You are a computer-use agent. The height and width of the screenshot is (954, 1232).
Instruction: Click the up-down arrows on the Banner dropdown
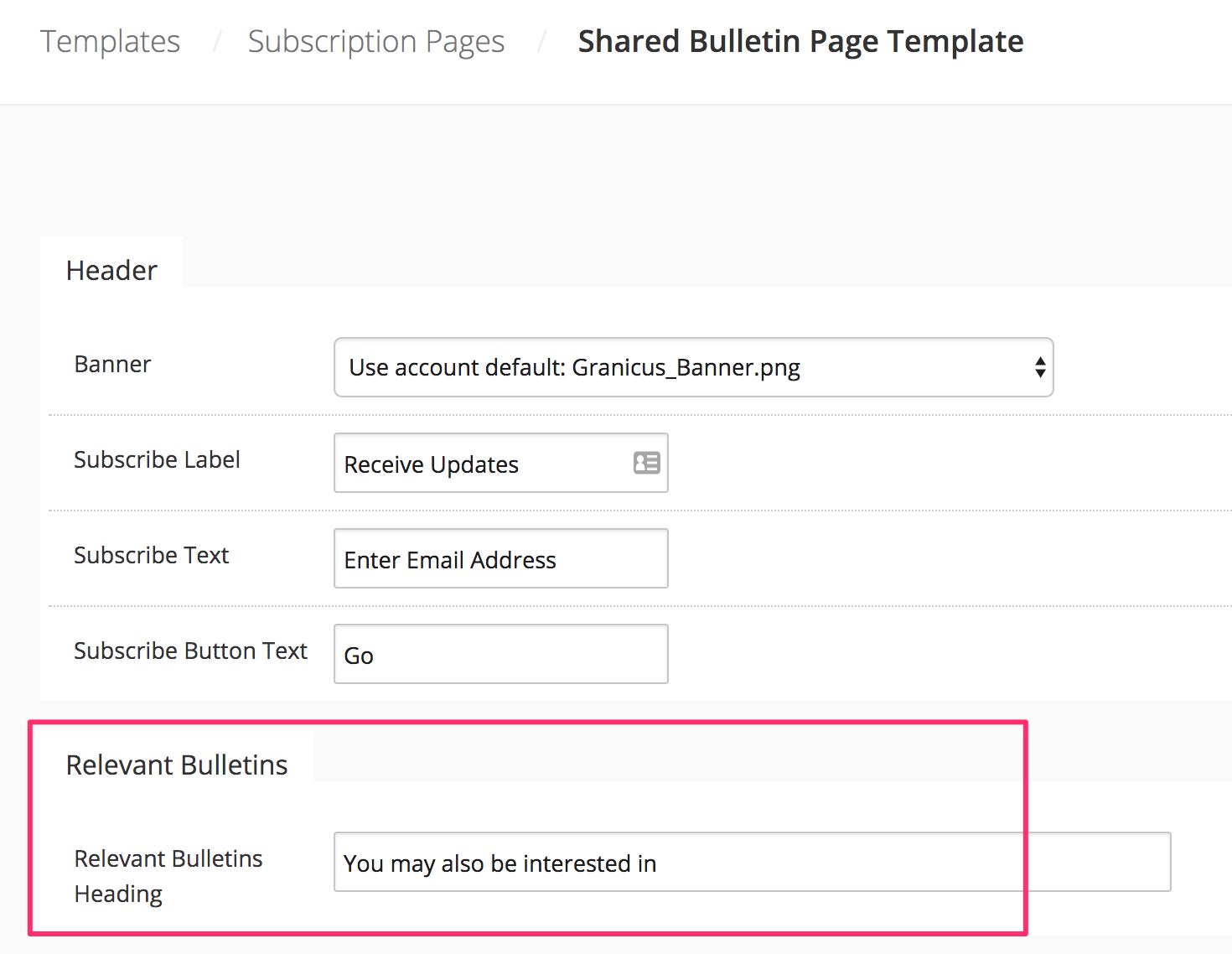point(1039,367)
